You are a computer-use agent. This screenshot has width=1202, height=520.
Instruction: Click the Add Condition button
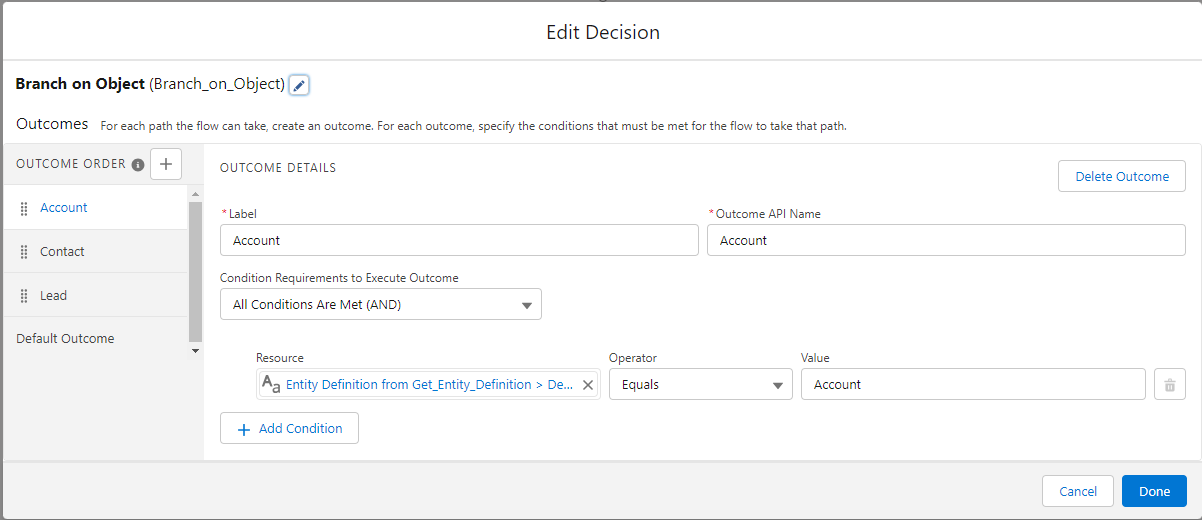pyautogui.click(x=289, y=428)
